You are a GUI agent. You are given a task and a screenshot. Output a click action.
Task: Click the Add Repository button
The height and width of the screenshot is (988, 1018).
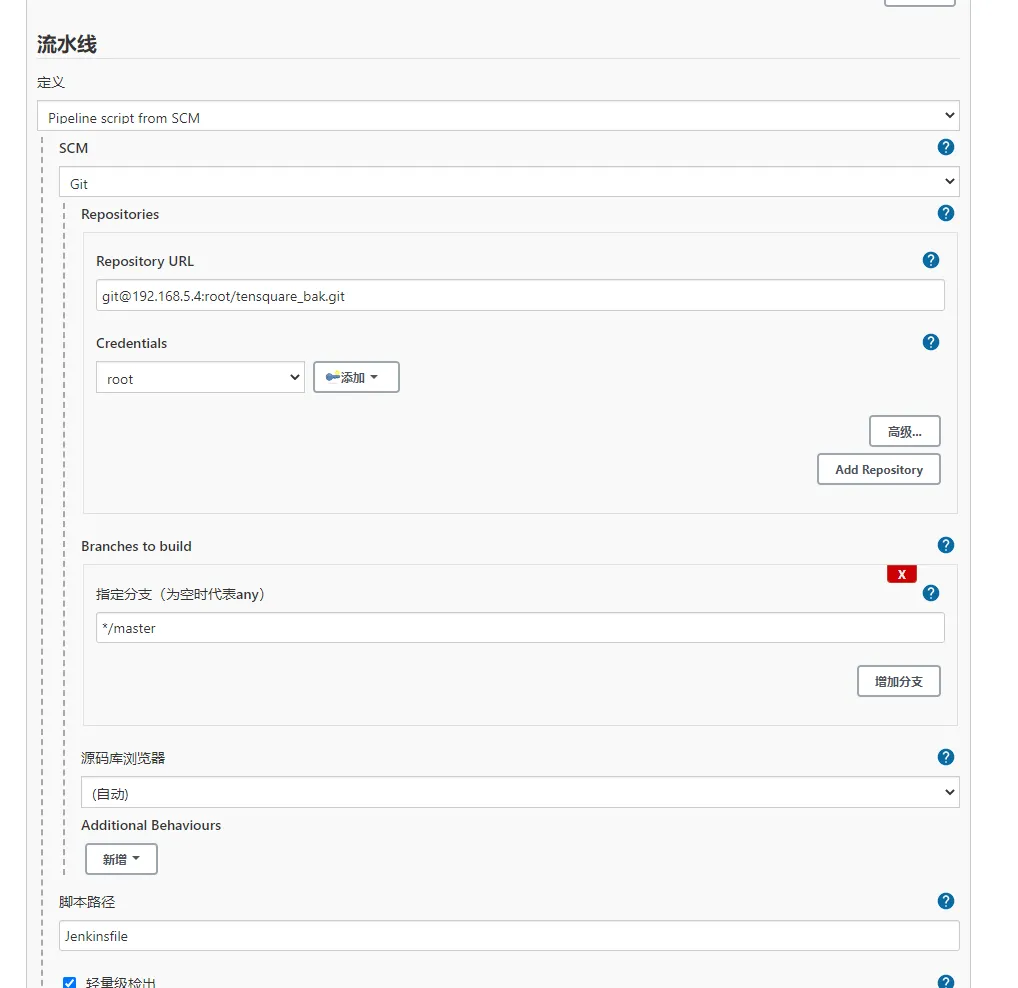tap(878, 469)
